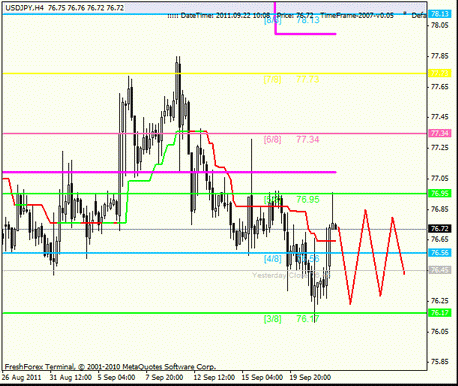Select the blue 76.56 axis price tag

click(440, 253)
